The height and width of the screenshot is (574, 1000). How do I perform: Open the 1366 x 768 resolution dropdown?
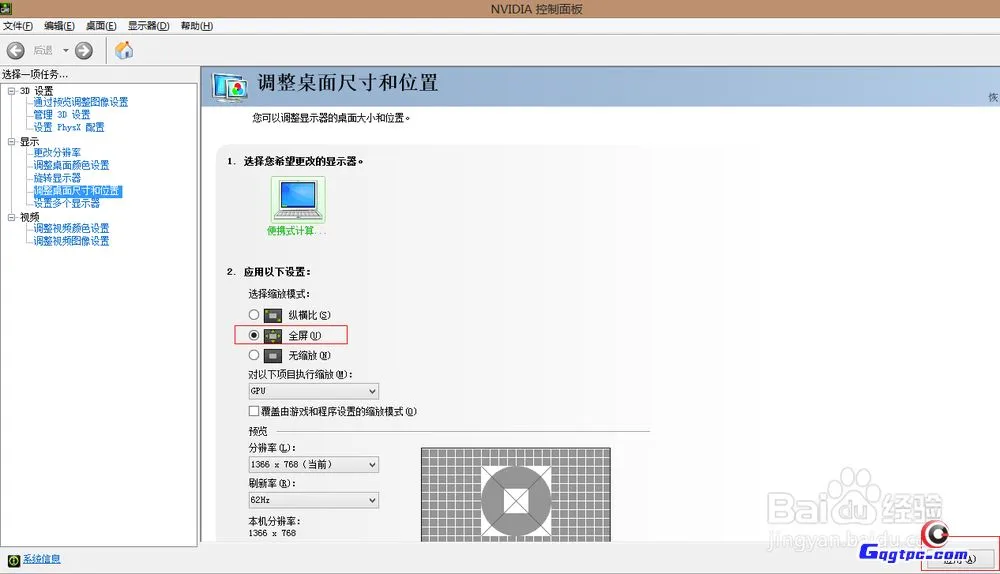[x=313, y=464]
